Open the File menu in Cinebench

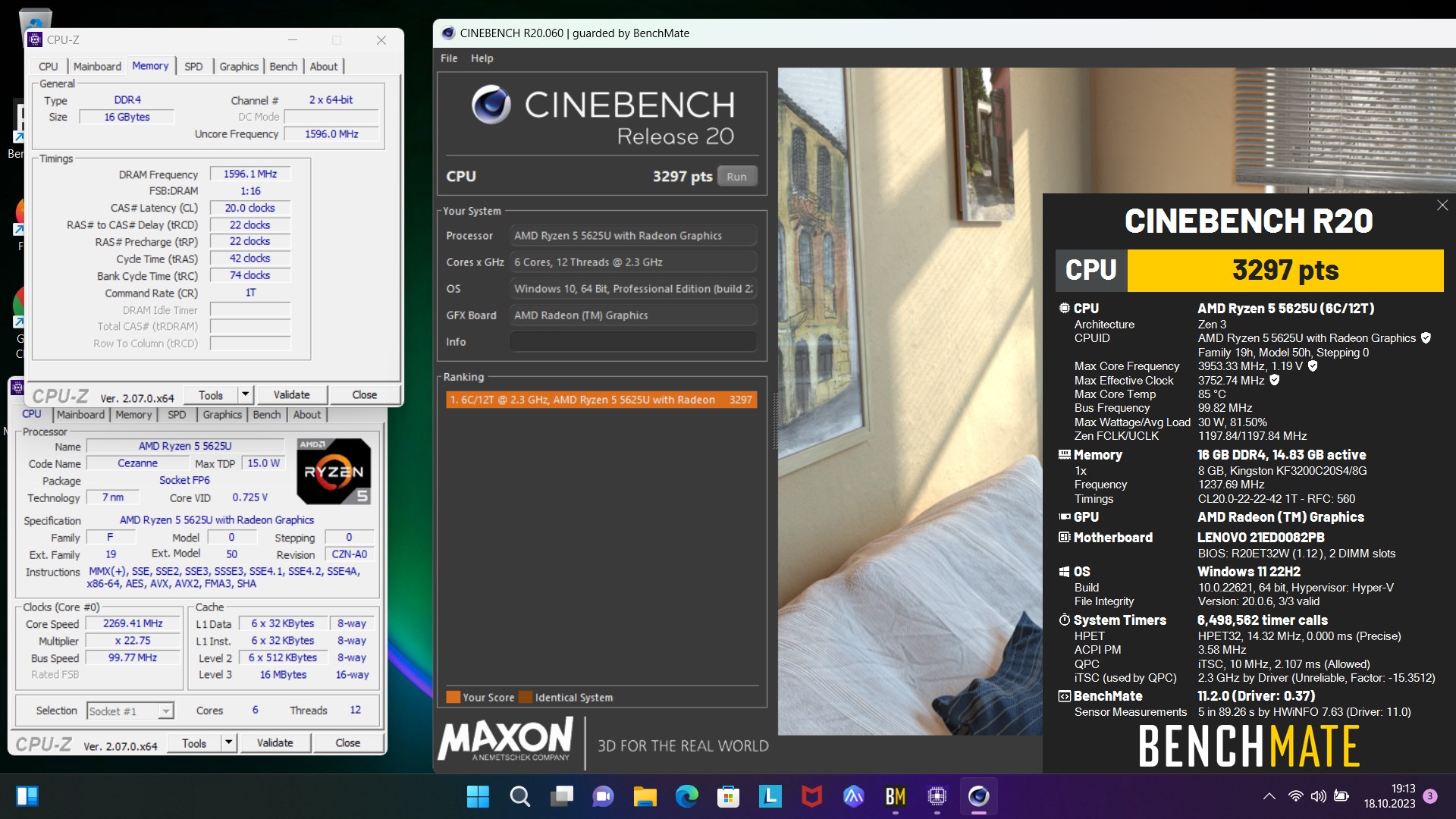click(449, 58)
